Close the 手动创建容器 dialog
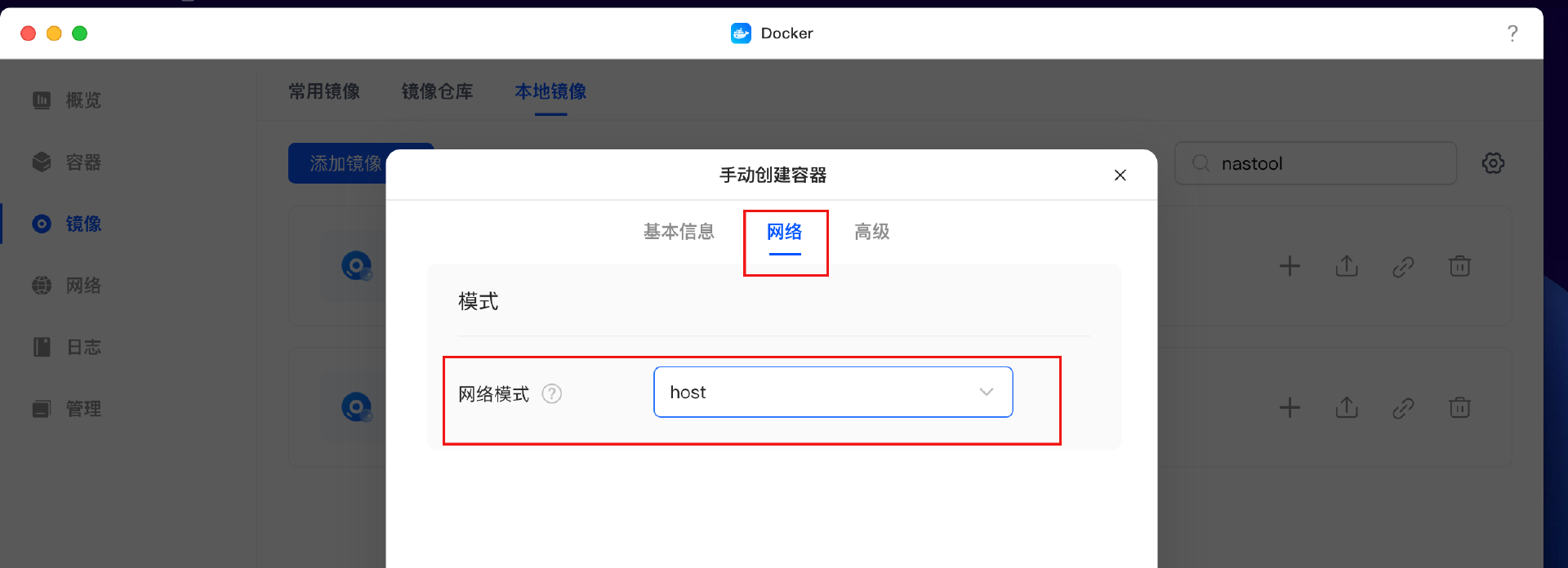This screenshot has width=1568, height=568. point(1120,175)
